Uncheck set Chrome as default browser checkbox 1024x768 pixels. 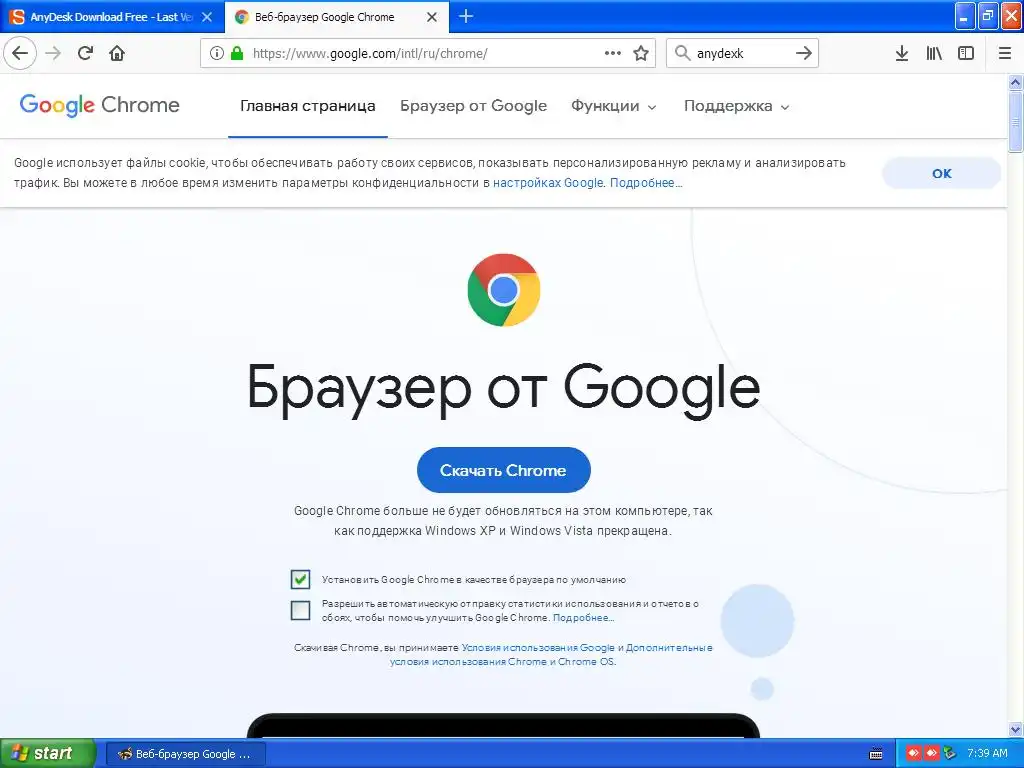(x=300, y=579)
